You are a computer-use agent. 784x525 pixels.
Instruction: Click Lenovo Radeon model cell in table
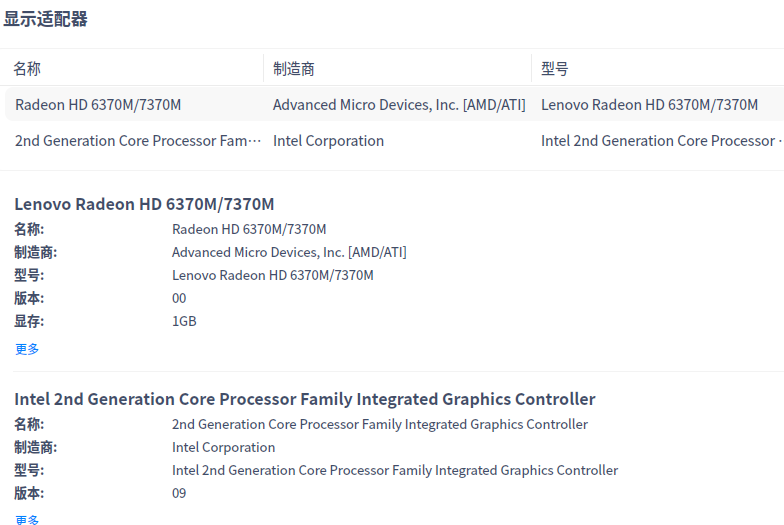pyautogui.click(x=649, y=105)
